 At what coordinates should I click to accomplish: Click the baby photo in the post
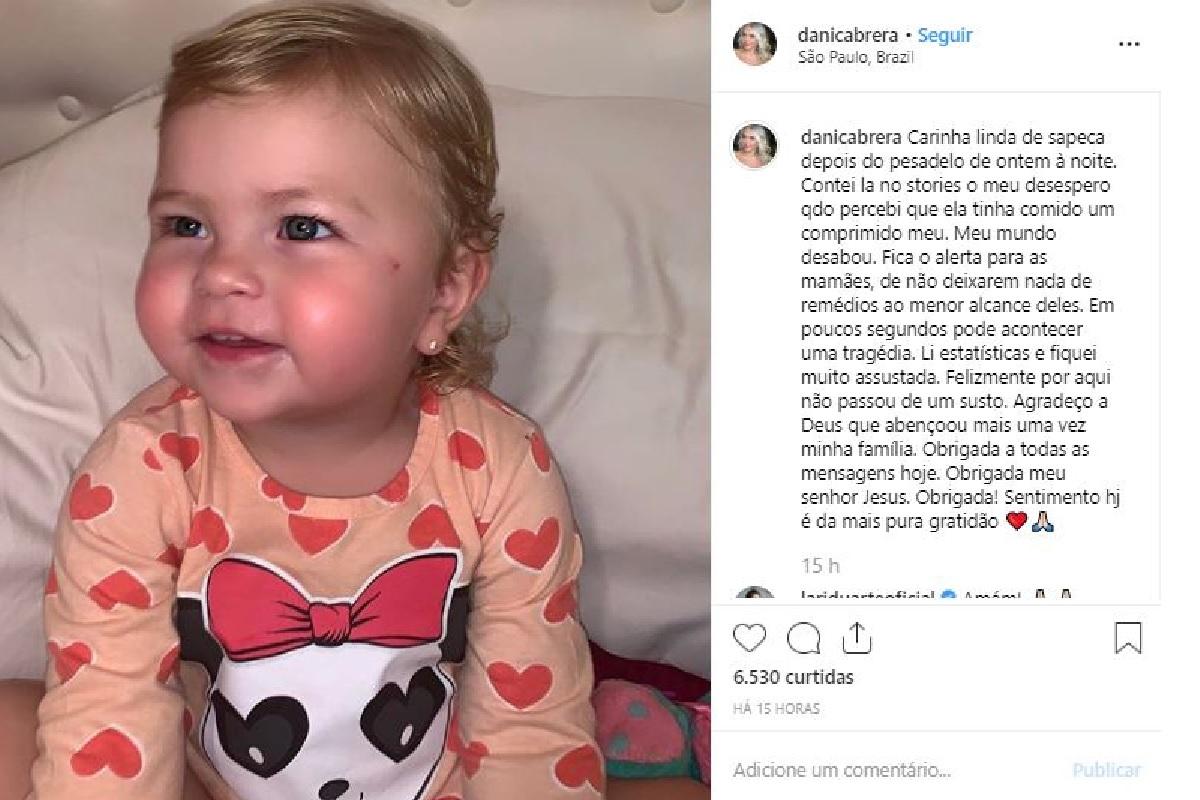[355, 400]
